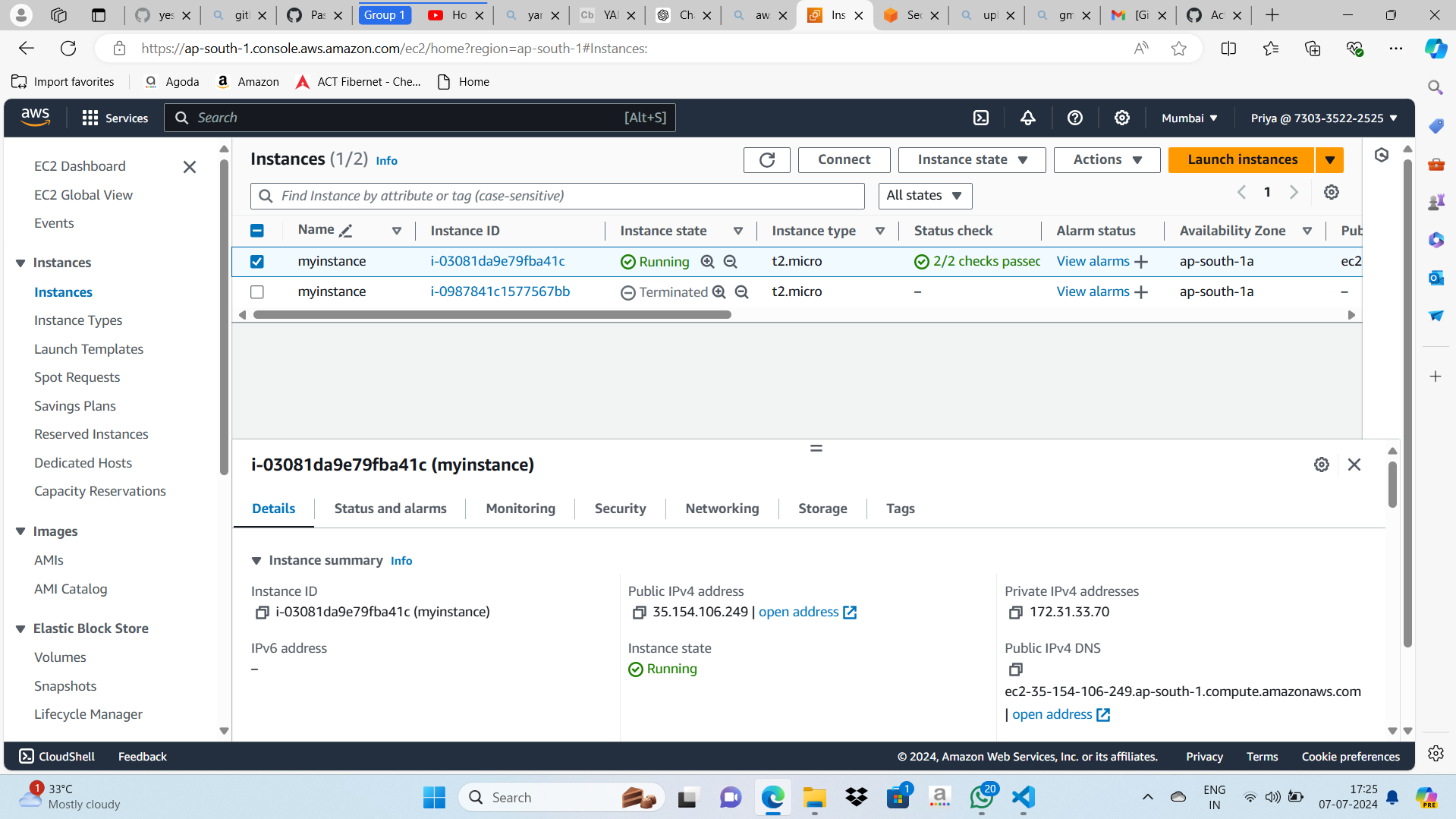Open the Actions dropdown menu
The height and width of the screenshot is (819, 1456).
1107,159
